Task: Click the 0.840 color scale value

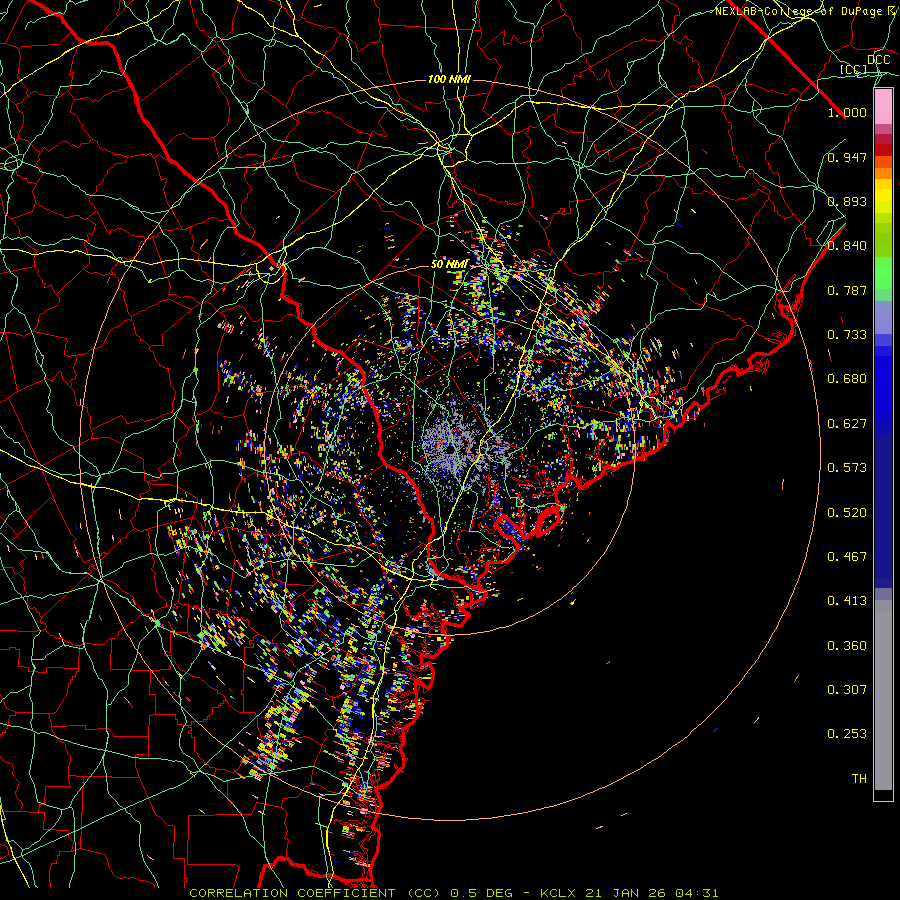Action: [847, 246]
